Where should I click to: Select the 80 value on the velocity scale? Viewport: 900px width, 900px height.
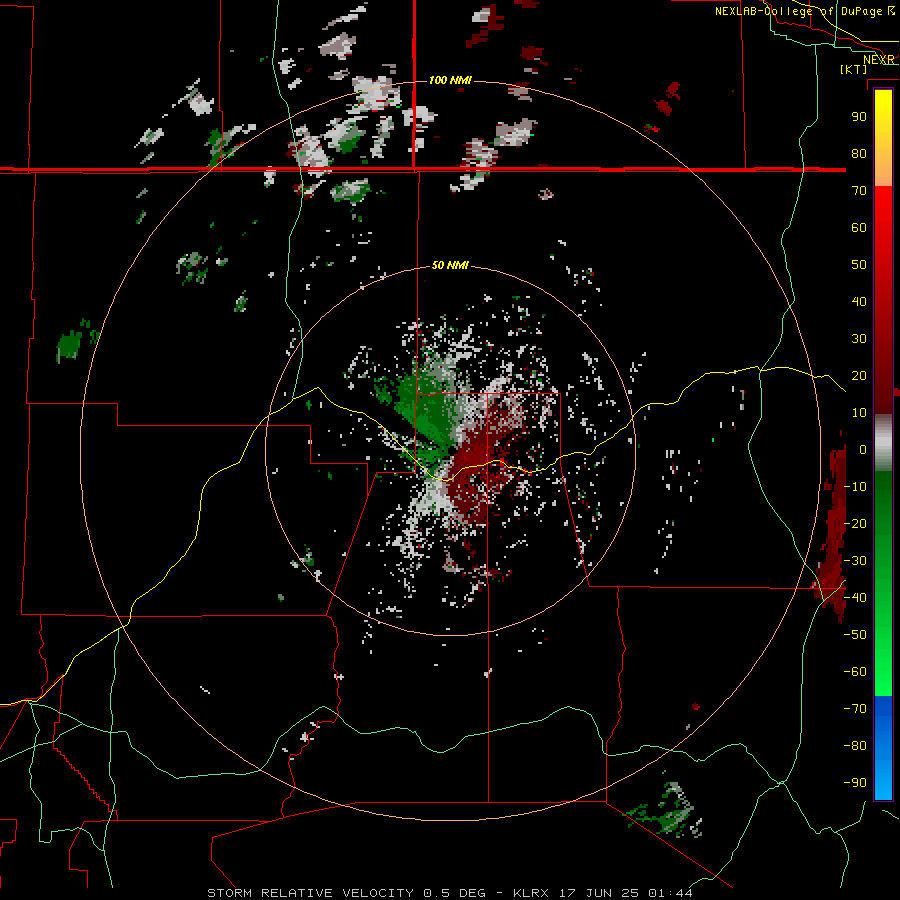tap(859, 154)
